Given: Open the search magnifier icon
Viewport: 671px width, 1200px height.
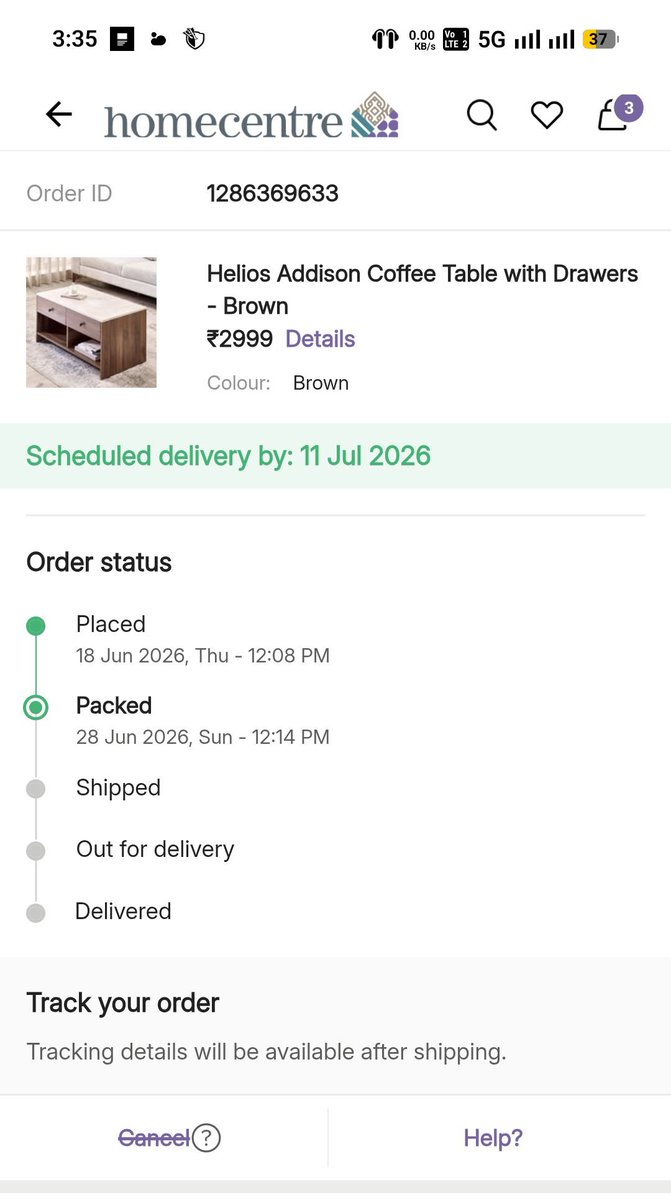Looking at the screenshot, I should pyautogui.click(x=482, y=115).
